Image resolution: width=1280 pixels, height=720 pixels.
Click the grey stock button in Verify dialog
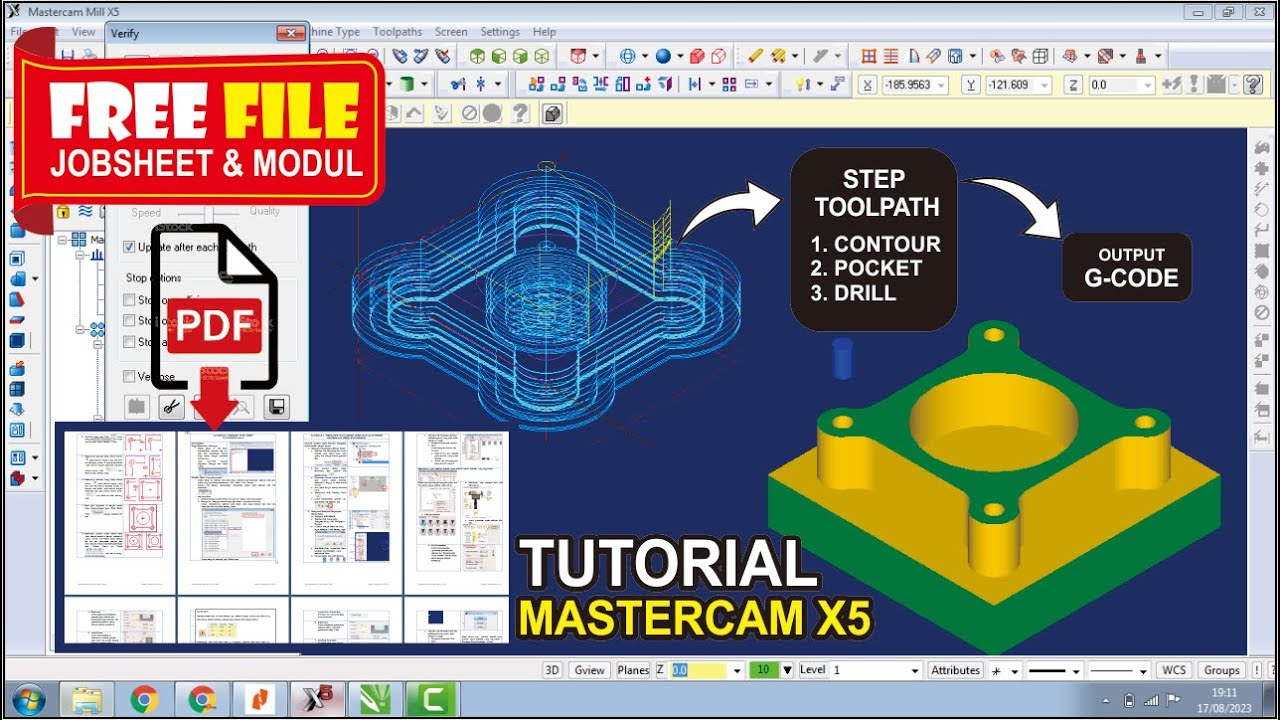pyautogui.click(x=137, y=406)
